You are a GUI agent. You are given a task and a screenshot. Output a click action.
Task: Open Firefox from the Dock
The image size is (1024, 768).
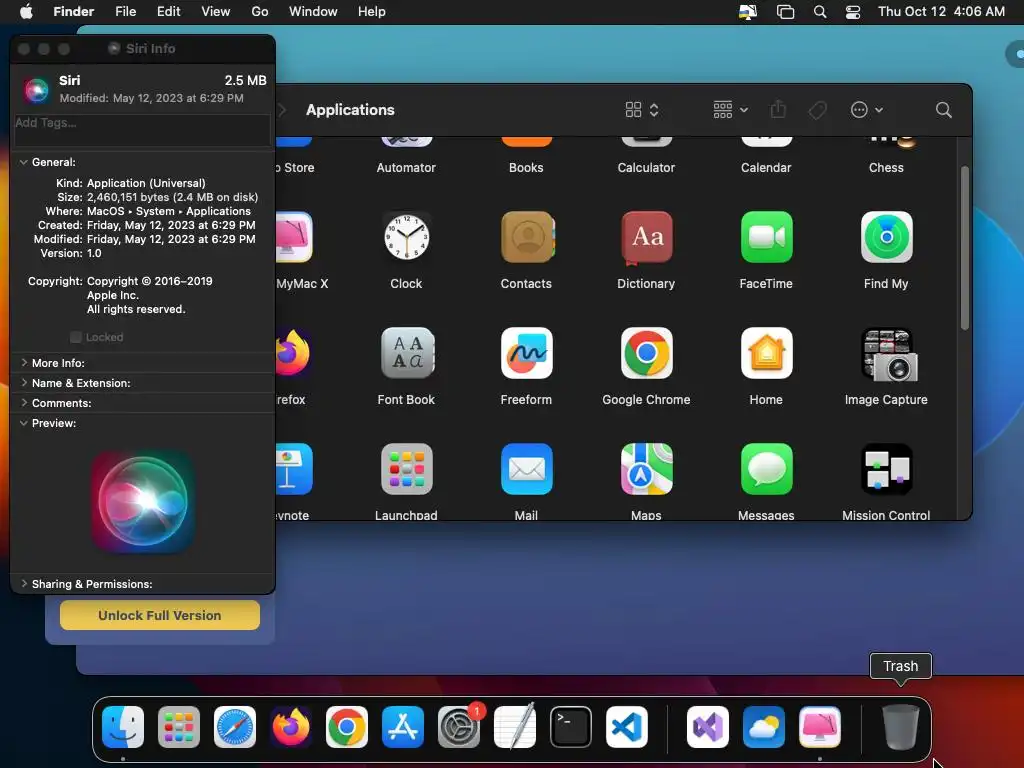click(x=291, y=727)
